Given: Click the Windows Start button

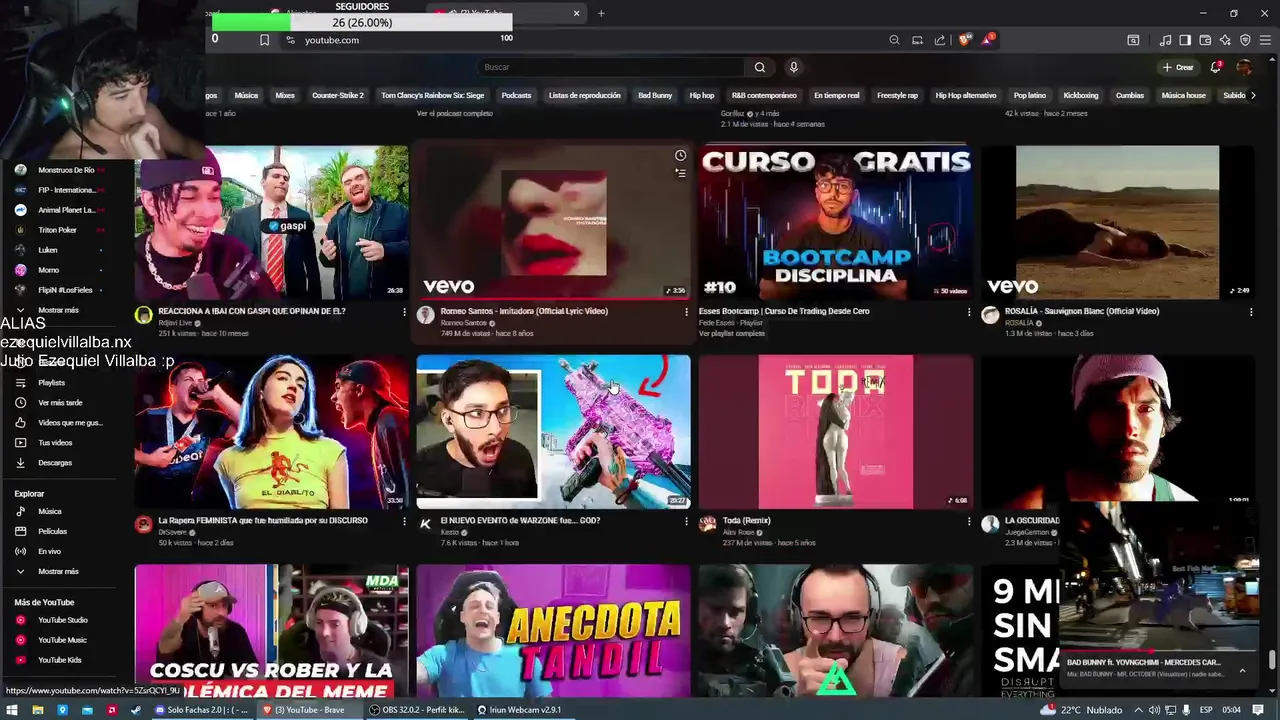Looking at the screenshot, I should (12, 710).
